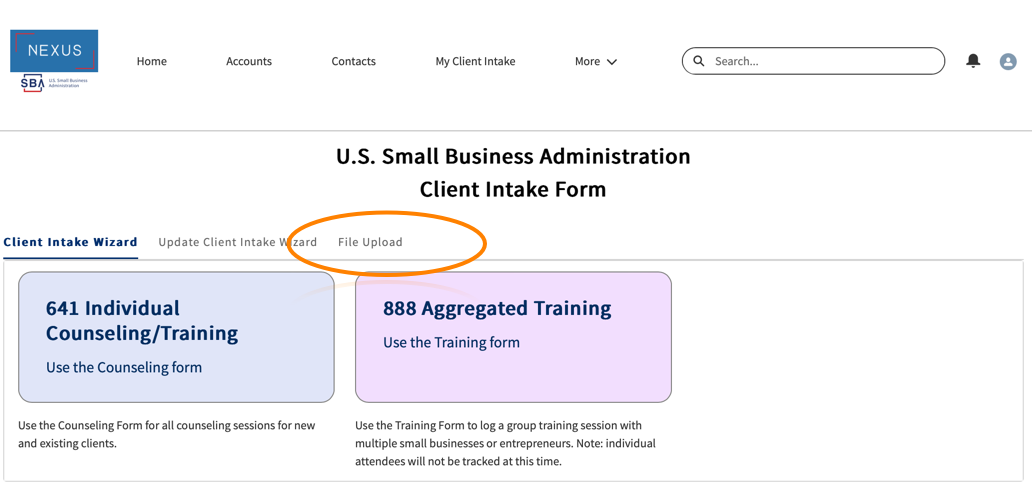This screenshot has height=503, width=1032.
Task: Click the Training Form description note
Action: (505, 443)
